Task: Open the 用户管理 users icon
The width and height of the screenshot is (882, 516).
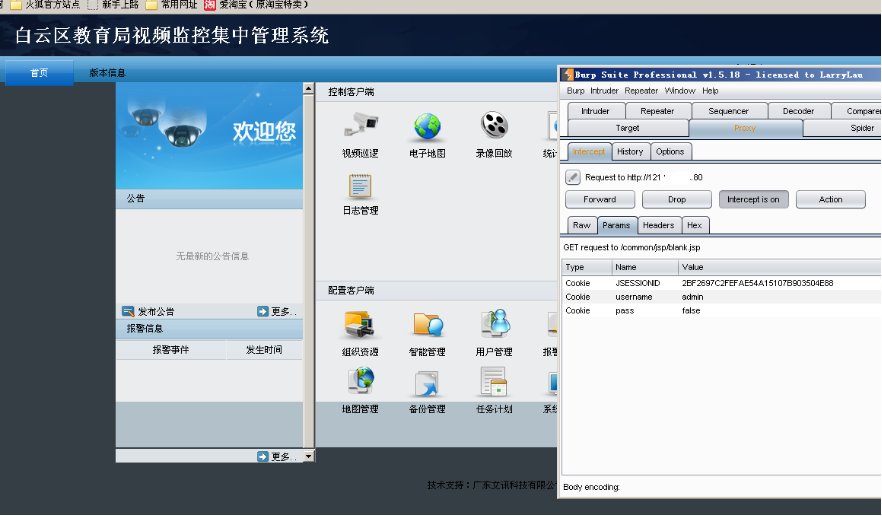Action: coord(493,323)
